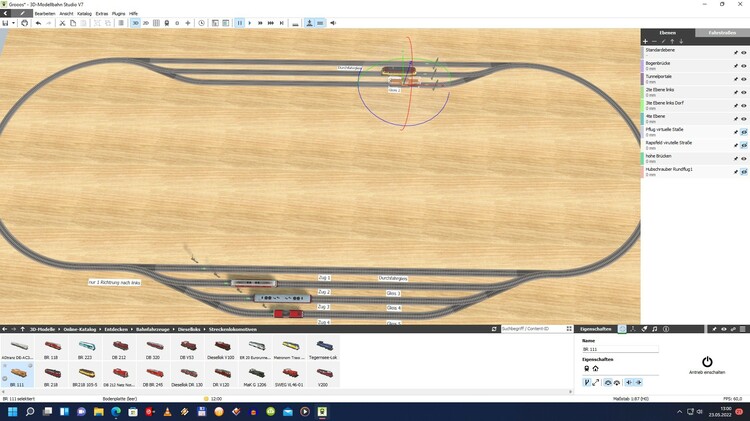
Task: Open File Explorer from the Windows taskbar
Action: pos(99,411)
